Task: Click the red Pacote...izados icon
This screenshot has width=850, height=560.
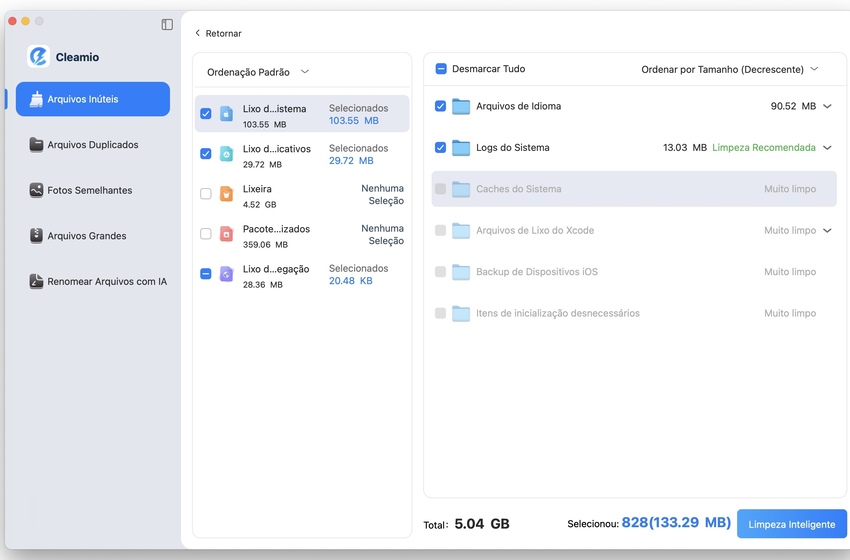Action: tap(227, 234)
